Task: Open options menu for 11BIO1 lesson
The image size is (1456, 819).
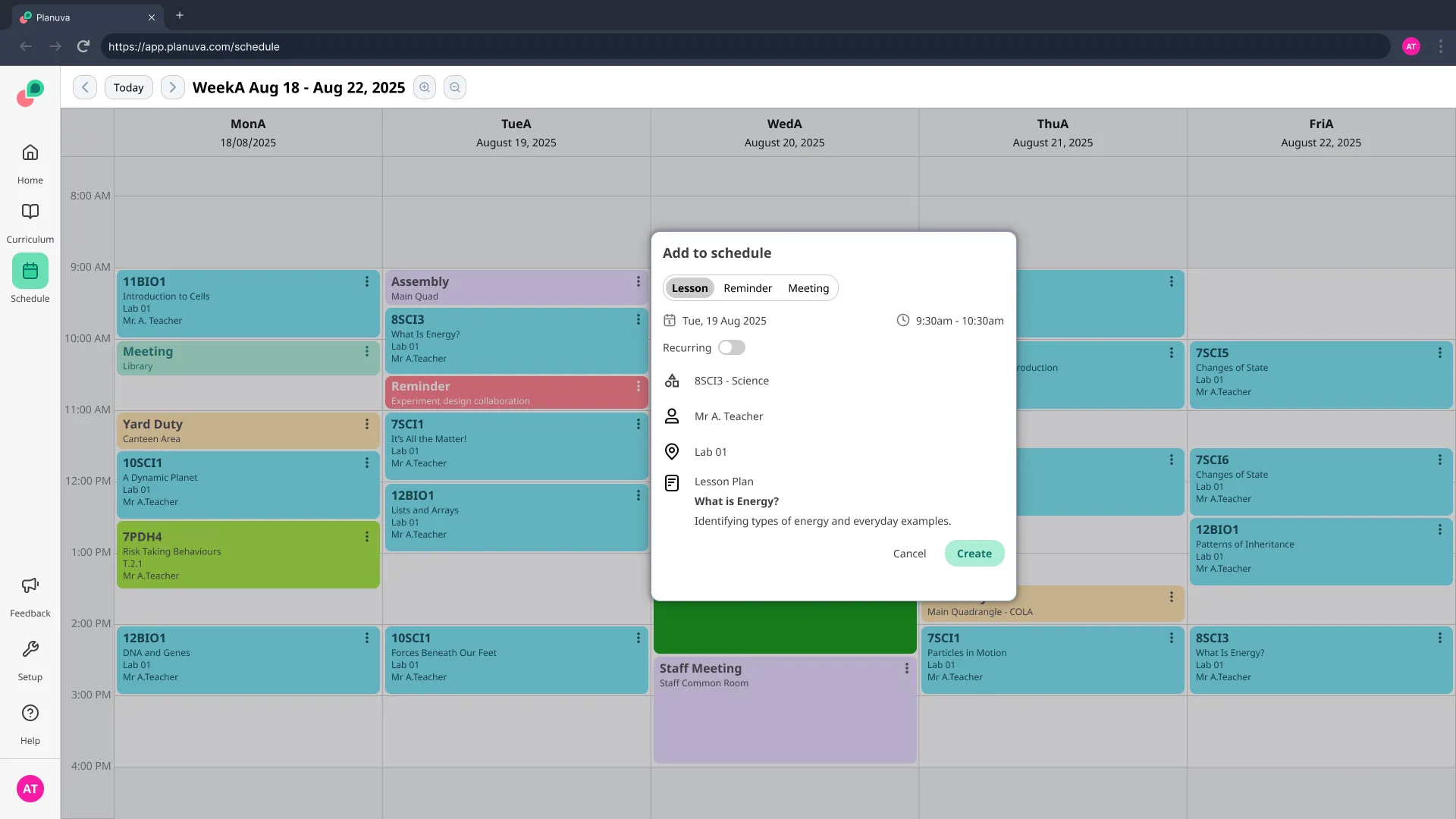Action: (367, 281)
